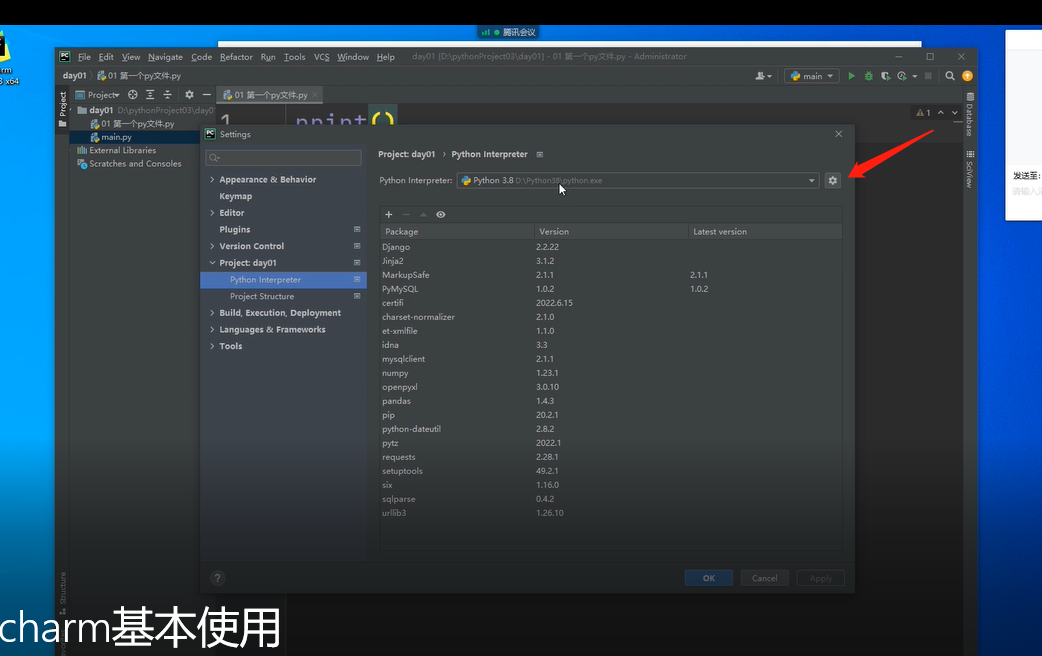Click the help question mark button

click(x=217, y=578)
